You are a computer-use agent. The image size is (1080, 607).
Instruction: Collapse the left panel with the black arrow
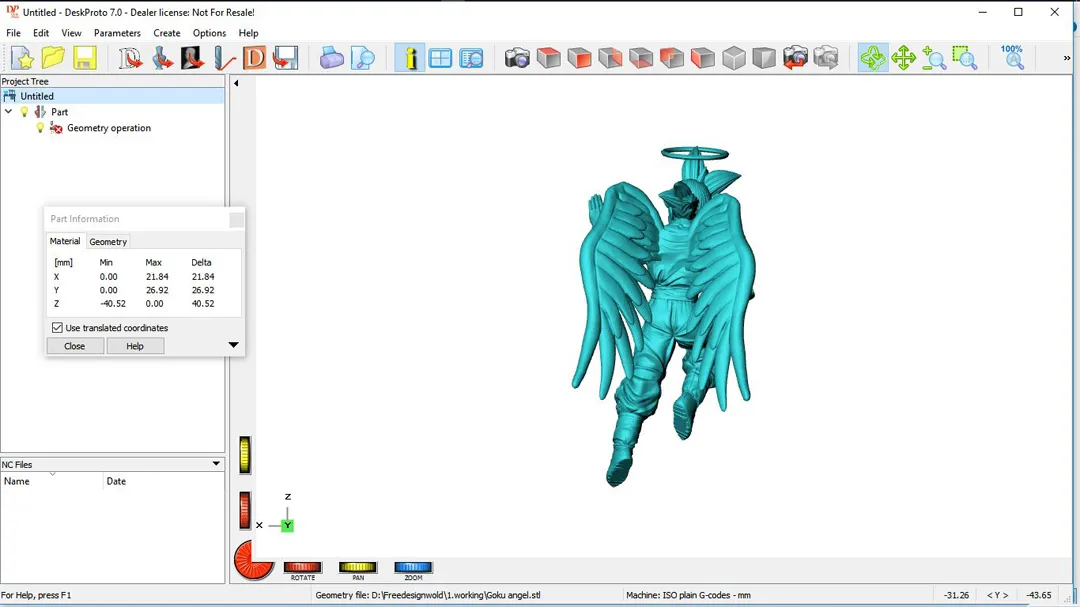tap(236, 83)
